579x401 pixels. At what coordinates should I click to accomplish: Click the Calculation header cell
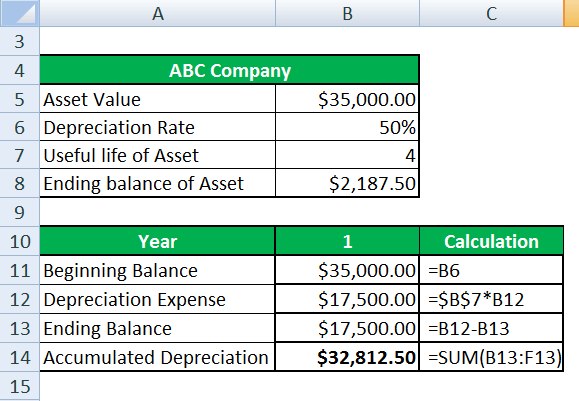point(491,241)
